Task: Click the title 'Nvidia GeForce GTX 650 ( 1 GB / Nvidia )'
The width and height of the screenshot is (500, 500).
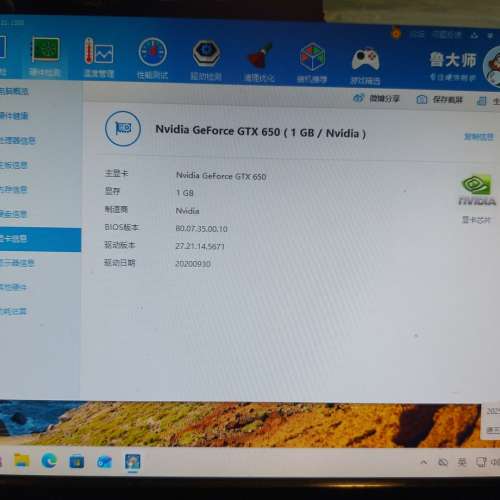Action: [261, 132]
